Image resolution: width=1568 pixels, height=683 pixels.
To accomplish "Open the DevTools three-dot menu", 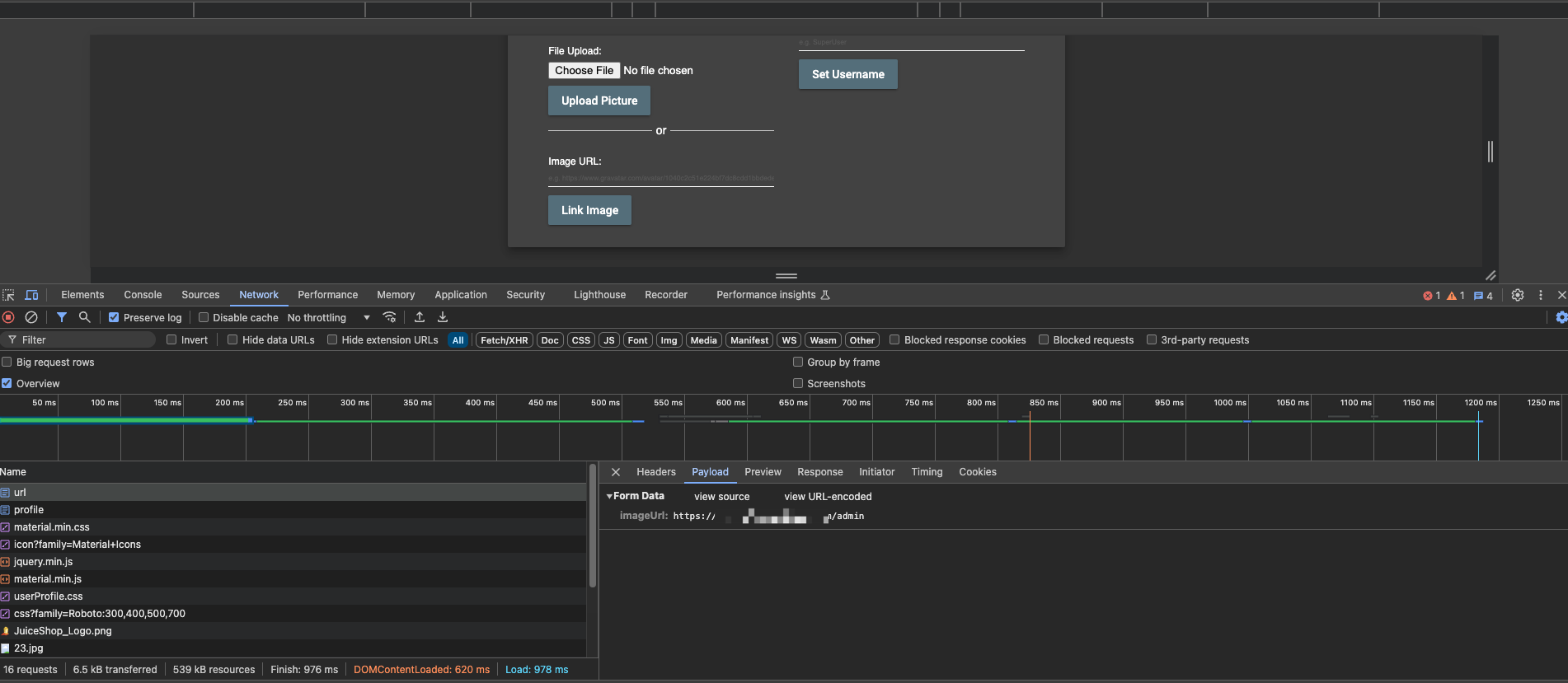I will click(x=1540, y=295).
